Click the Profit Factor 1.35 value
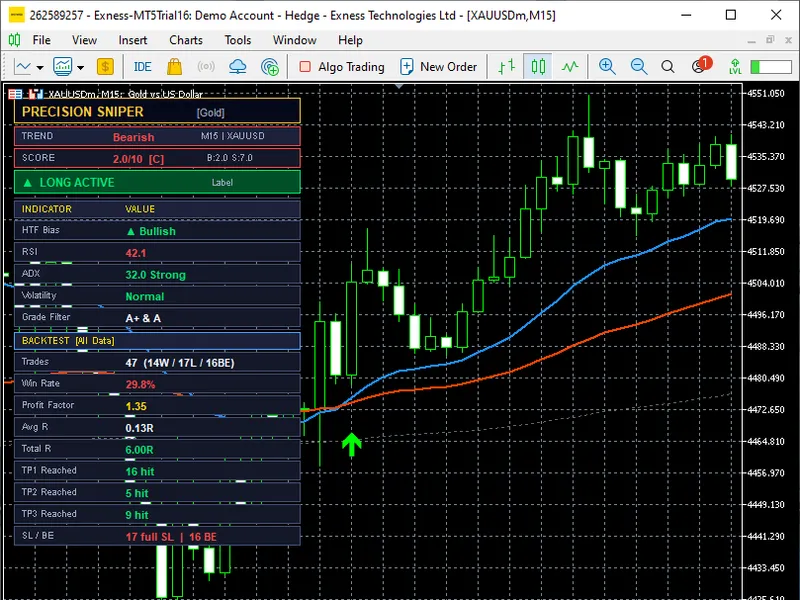Image resolution: width=800 pixels, height=600 pixels. (136, 406)
